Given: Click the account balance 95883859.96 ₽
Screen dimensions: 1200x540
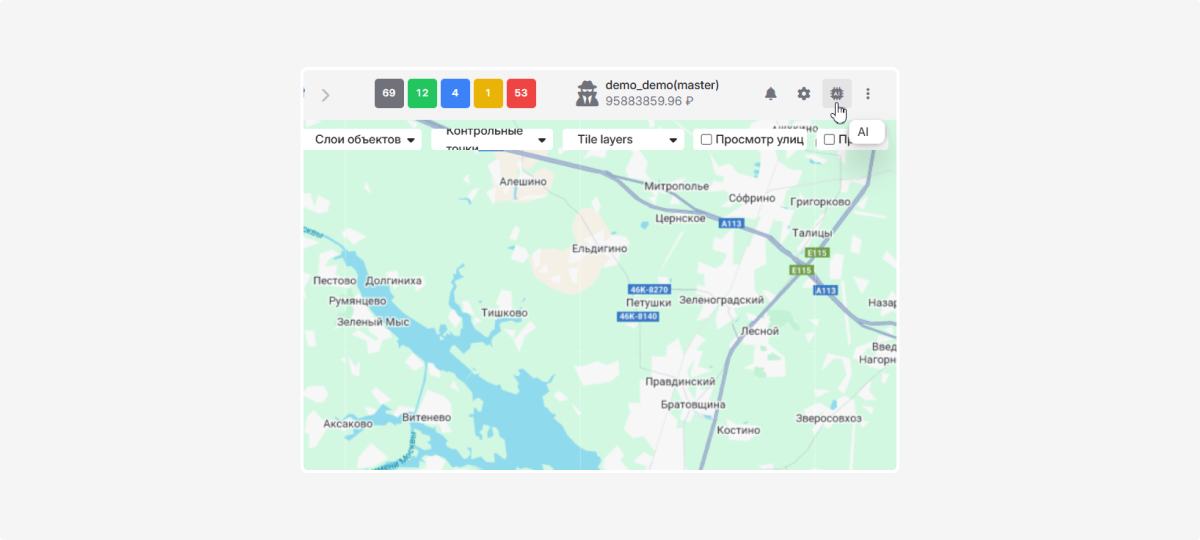Looking at the screenshot, I should click(x=649, y=101).
